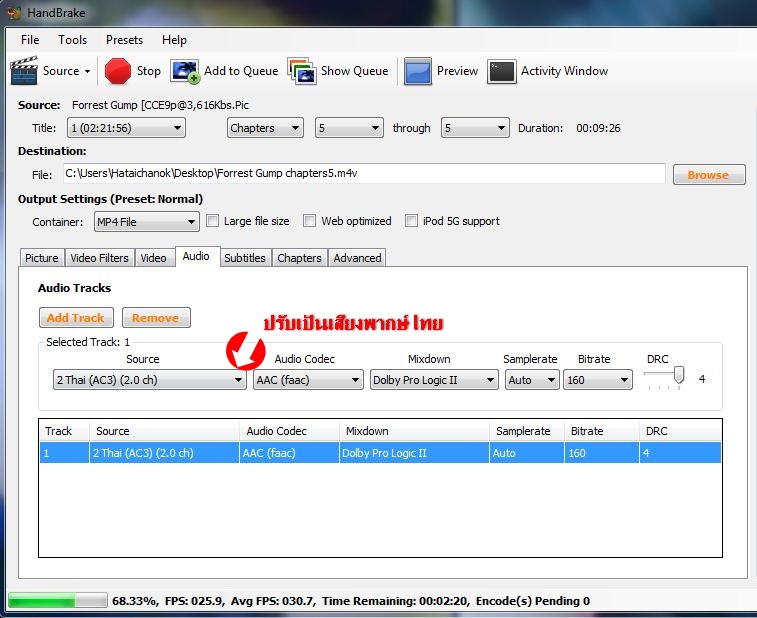This screenshot has height=618, width=757.
Task: Click the Track column header
Action: [x=65, y=431]
